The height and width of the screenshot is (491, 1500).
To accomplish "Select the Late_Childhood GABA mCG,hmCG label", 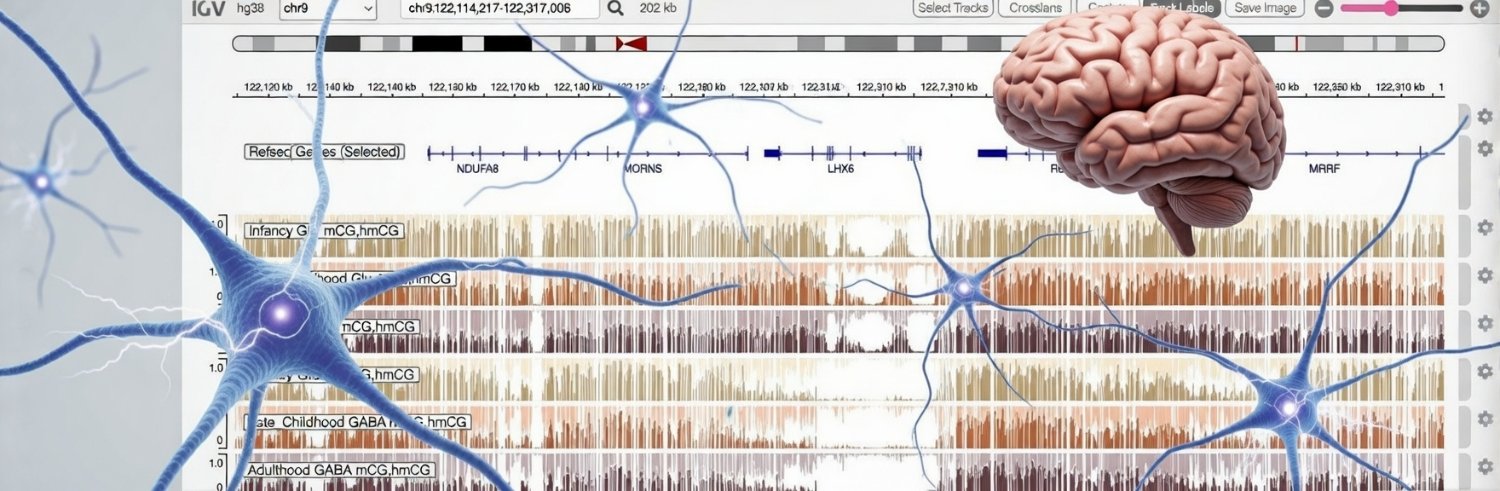I will (356, 422).
